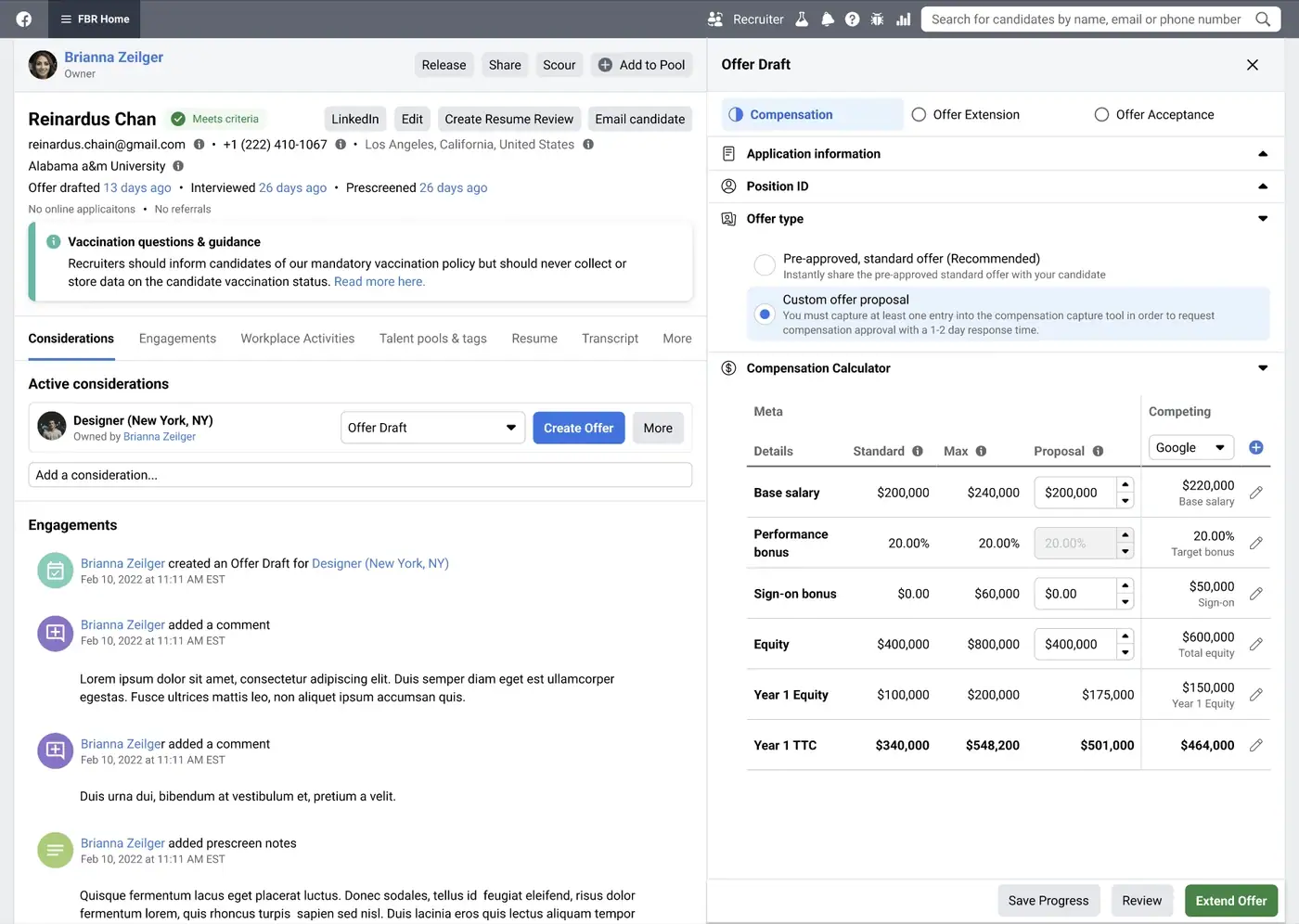Open the Recruiter people icon in top bar
The width and height of the screenshot is (1299, 924).
(715, 19)
